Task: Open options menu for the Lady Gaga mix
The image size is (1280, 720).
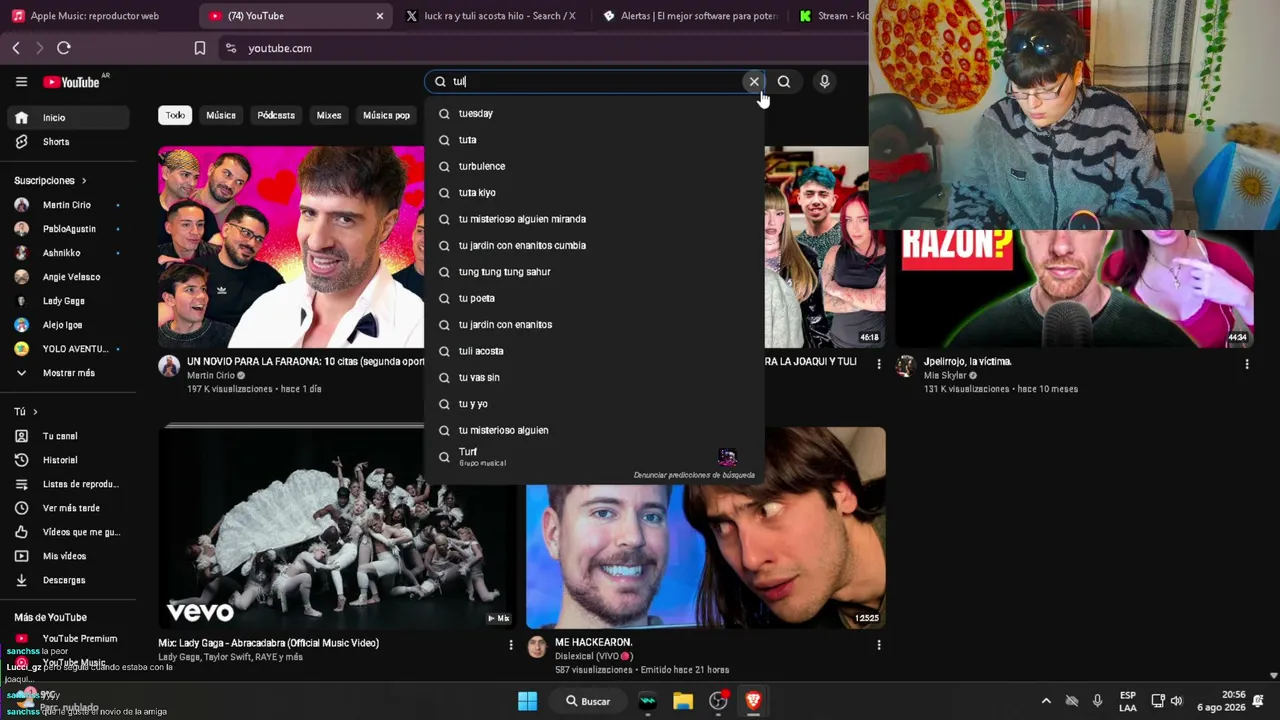Action: pos(510,645)
